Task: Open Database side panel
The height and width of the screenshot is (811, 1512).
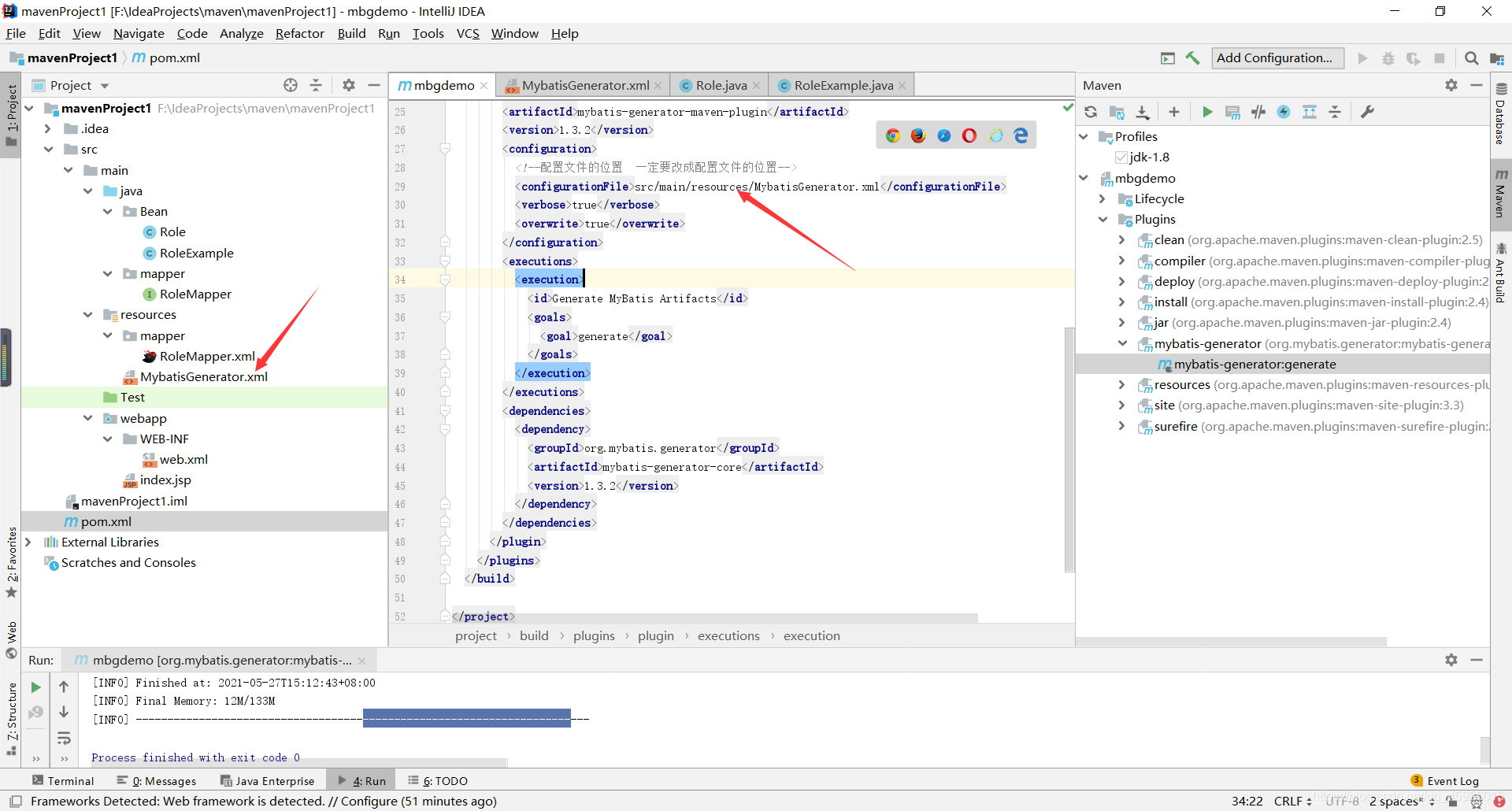Action: click(x=1501, y=114)
